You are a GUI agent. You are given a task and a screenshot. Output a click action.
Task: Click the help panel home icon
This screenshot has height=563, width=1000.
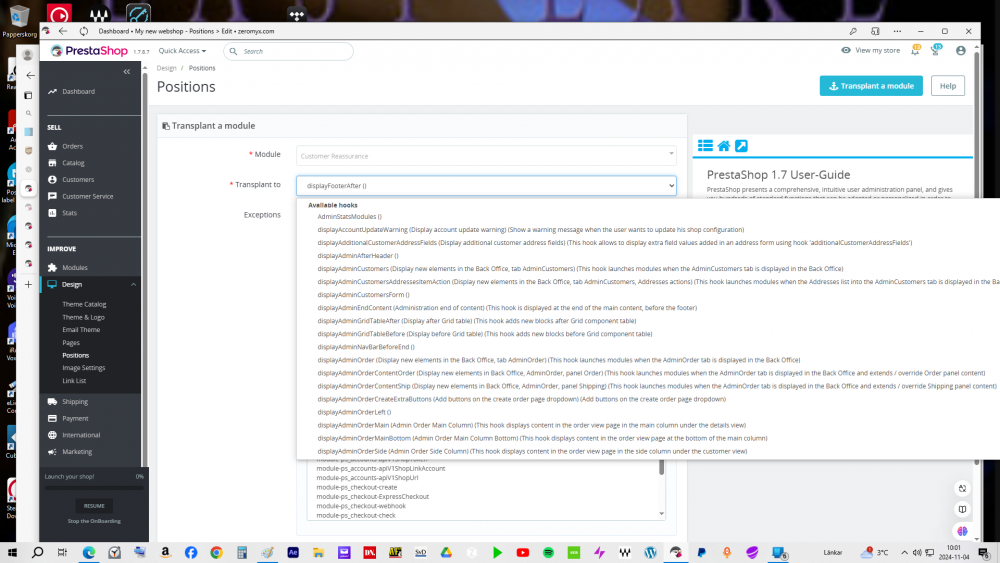tap(723, 146)
